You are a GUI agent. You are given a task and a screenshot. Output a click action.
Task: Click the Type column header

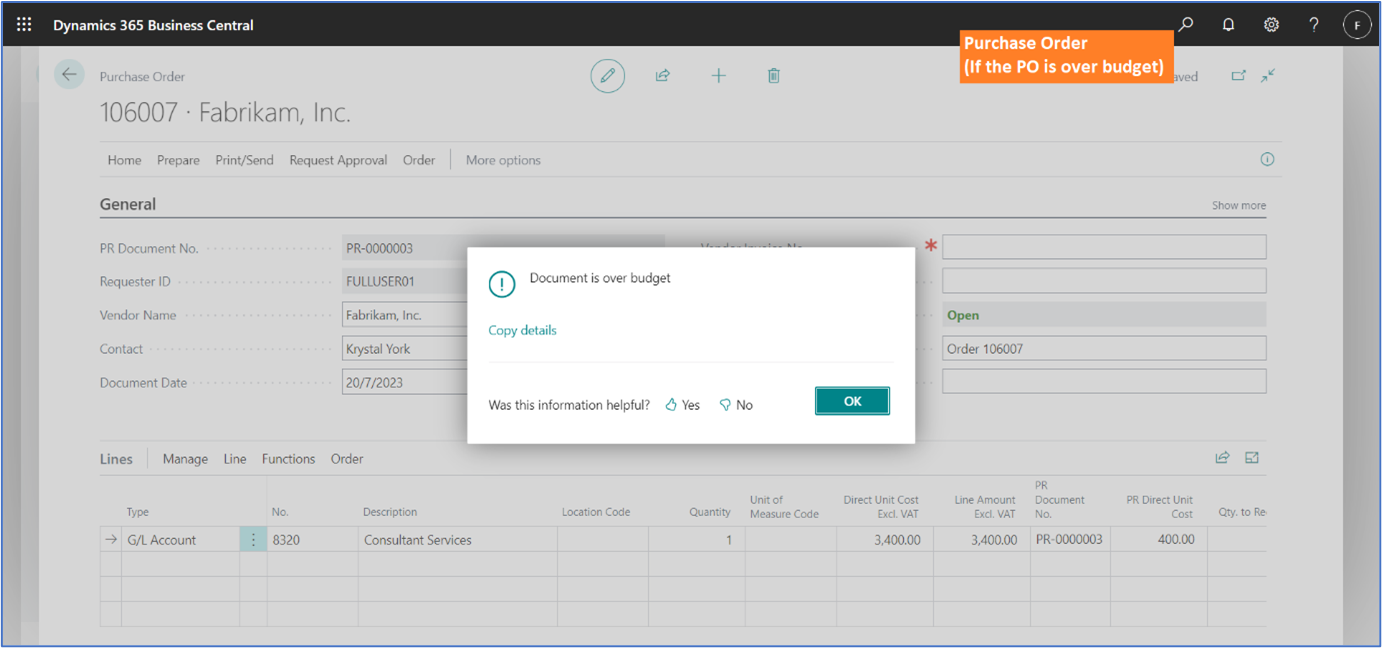(x=138, y=512)
